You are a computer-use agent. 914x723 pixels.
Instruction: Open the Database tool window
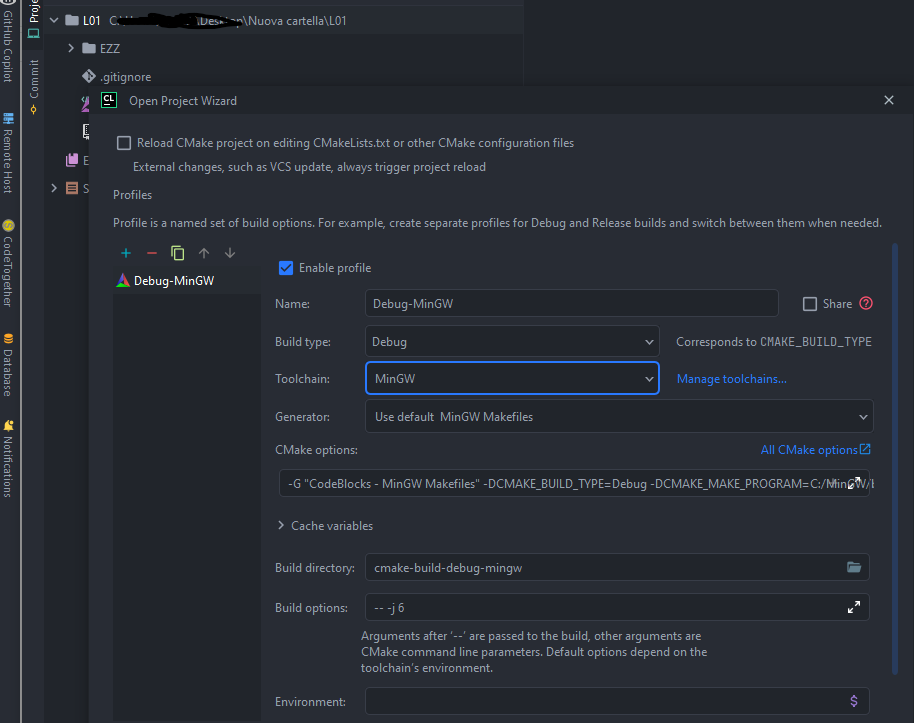(x=8, y=365)
